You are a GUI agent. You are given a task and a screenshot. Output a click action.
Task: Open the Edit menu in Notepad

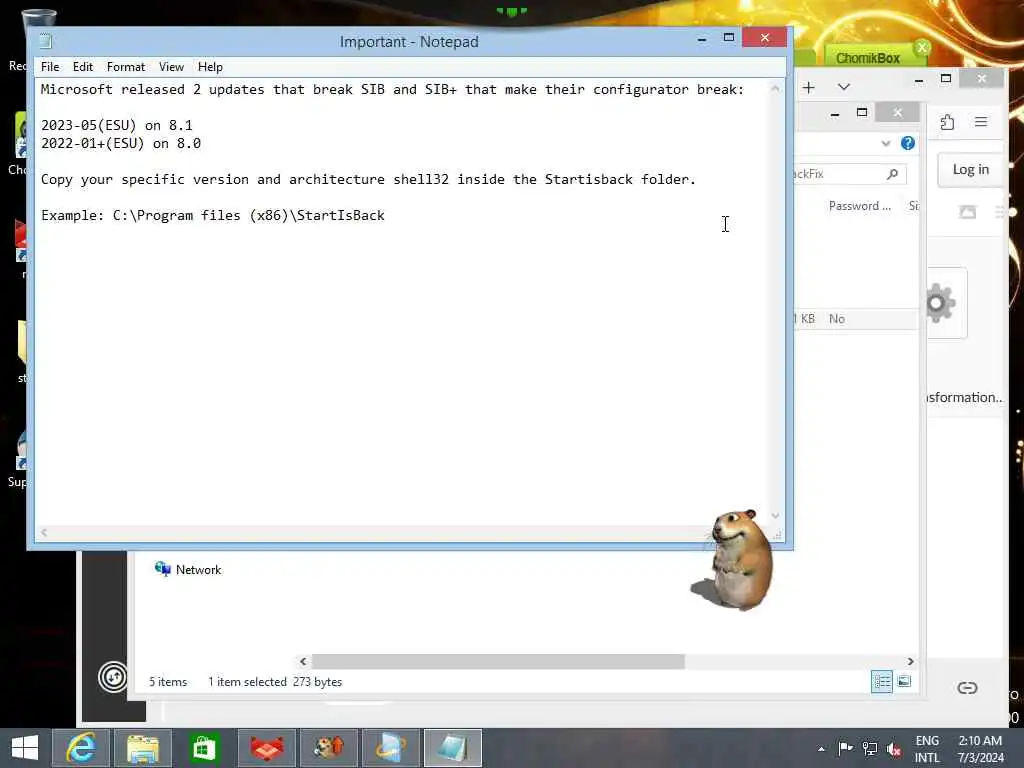(82, 67)
